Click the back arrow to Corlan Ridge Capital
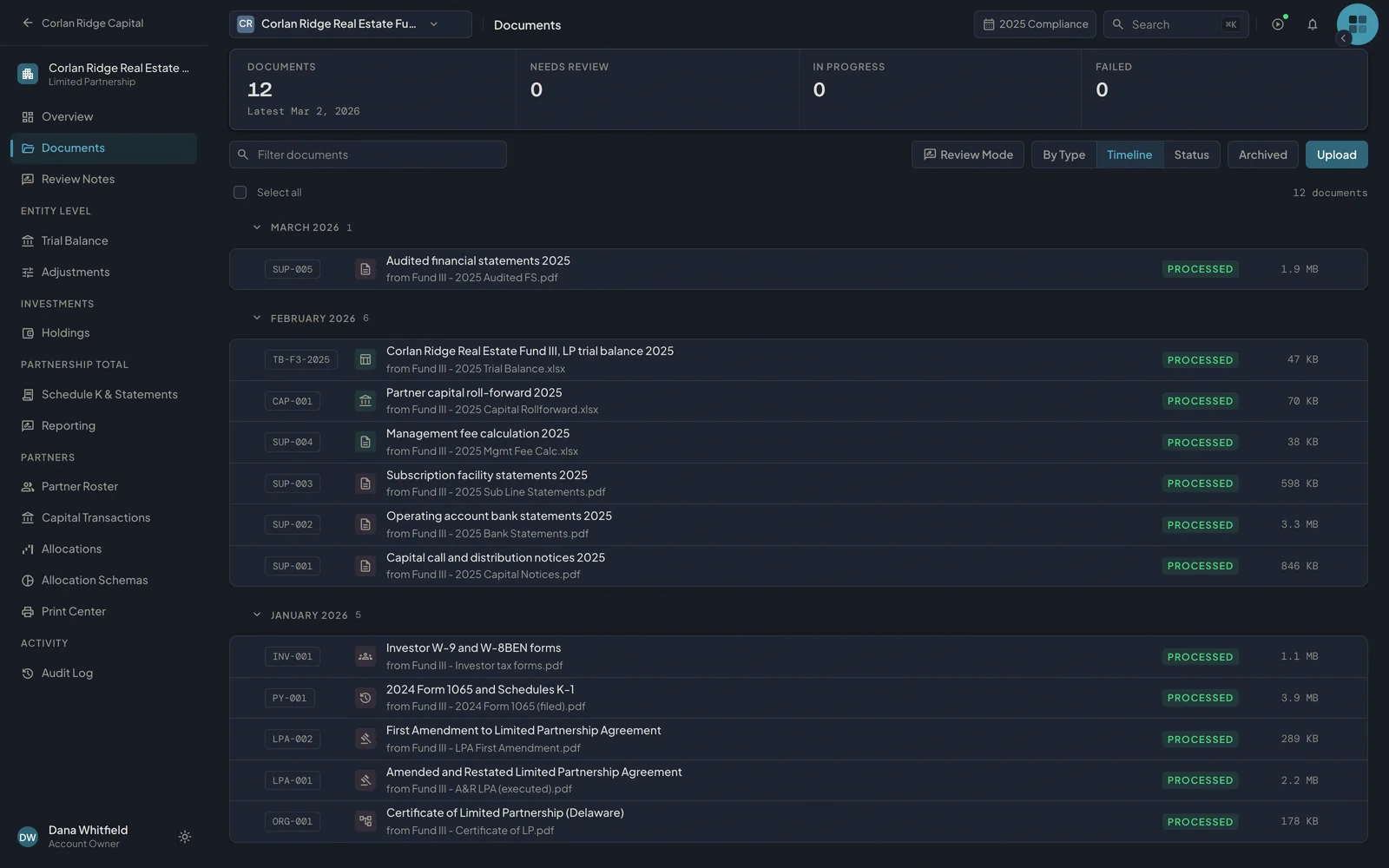 pyautogui.click(x=28, y=23)
